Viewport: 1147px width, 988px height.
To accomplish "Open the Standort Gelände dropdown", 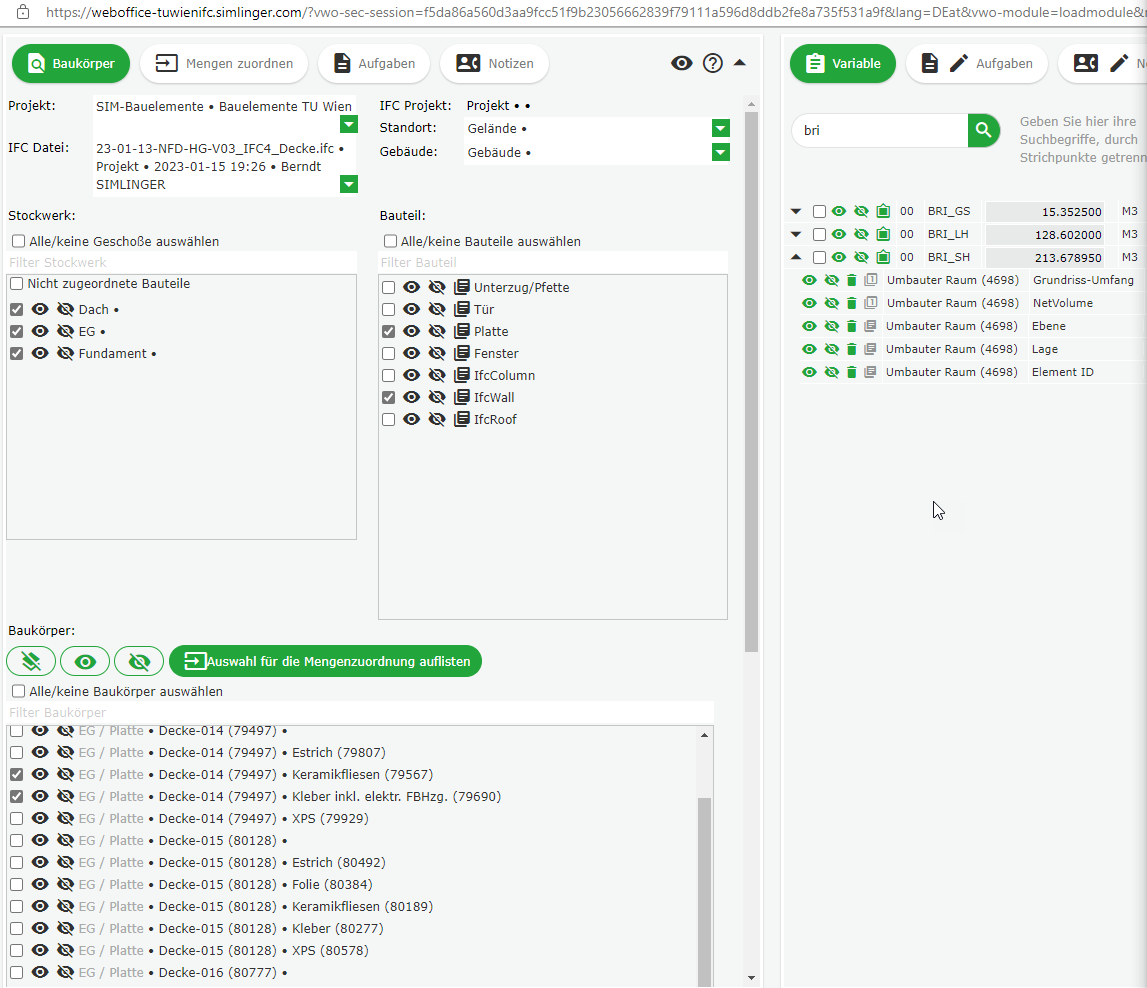I will pyautogui.click(x=720, y=129).
